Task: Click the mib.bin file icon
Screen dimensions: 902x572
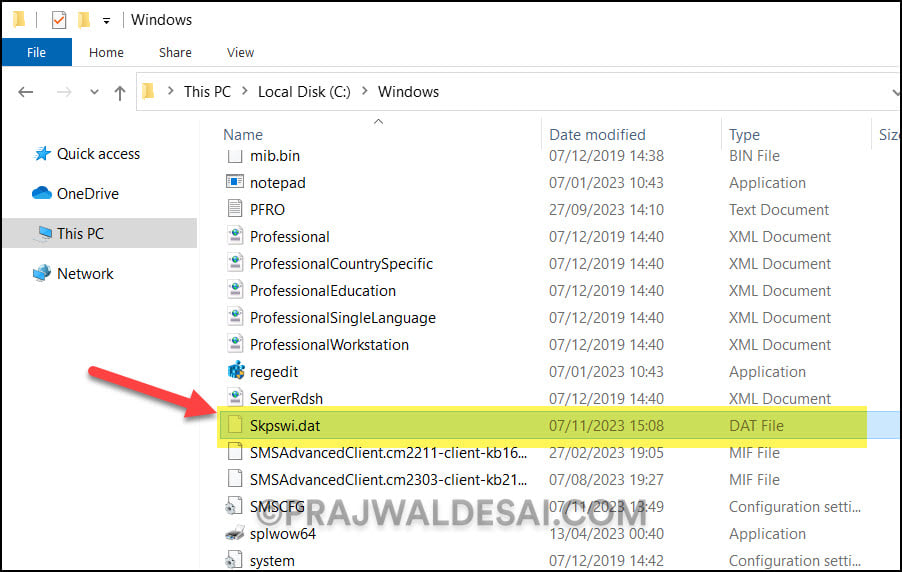Action: (235, 155)
